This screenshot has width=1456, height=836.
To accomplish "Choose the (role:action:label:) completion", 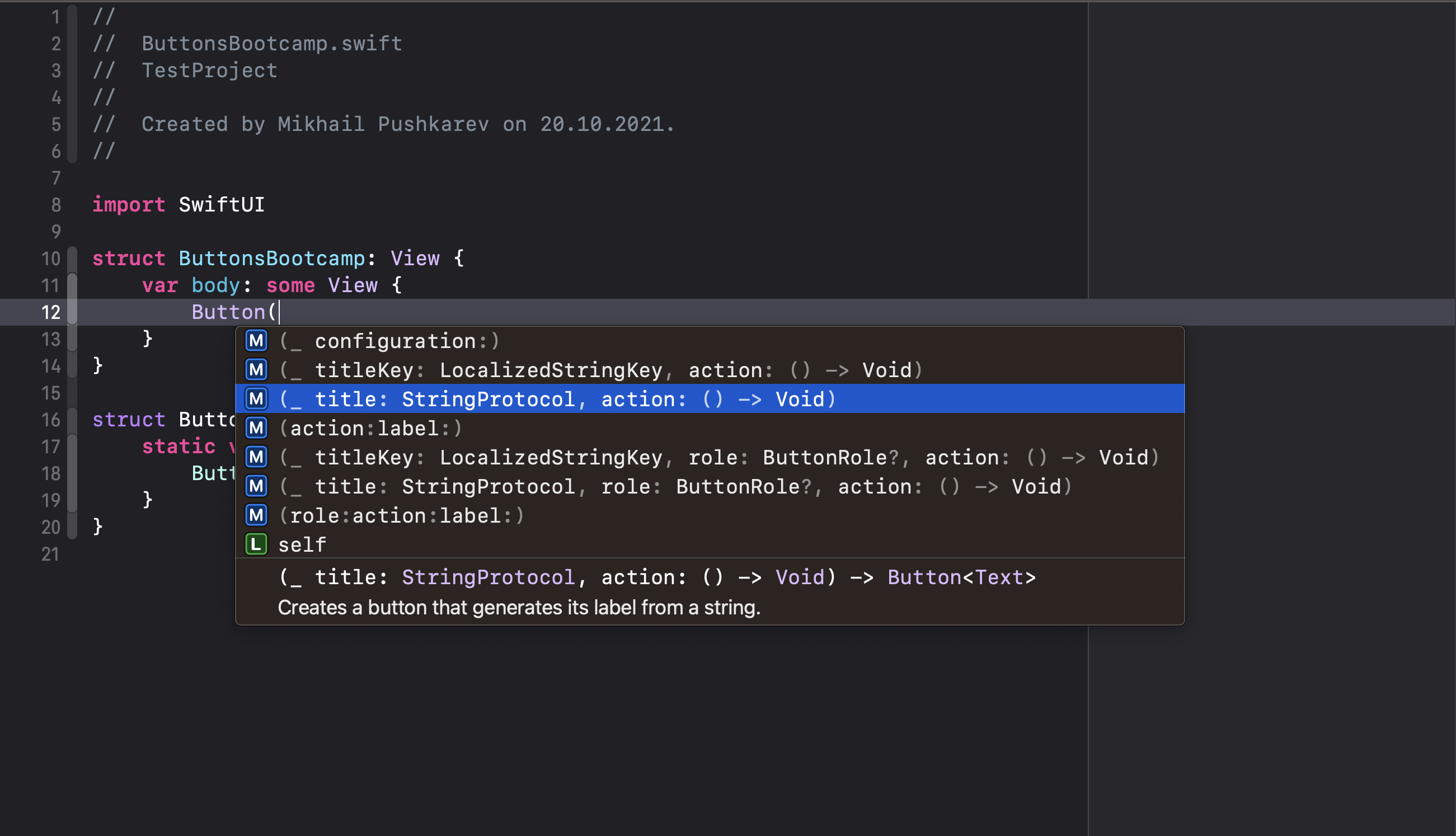I will [402, 515].
